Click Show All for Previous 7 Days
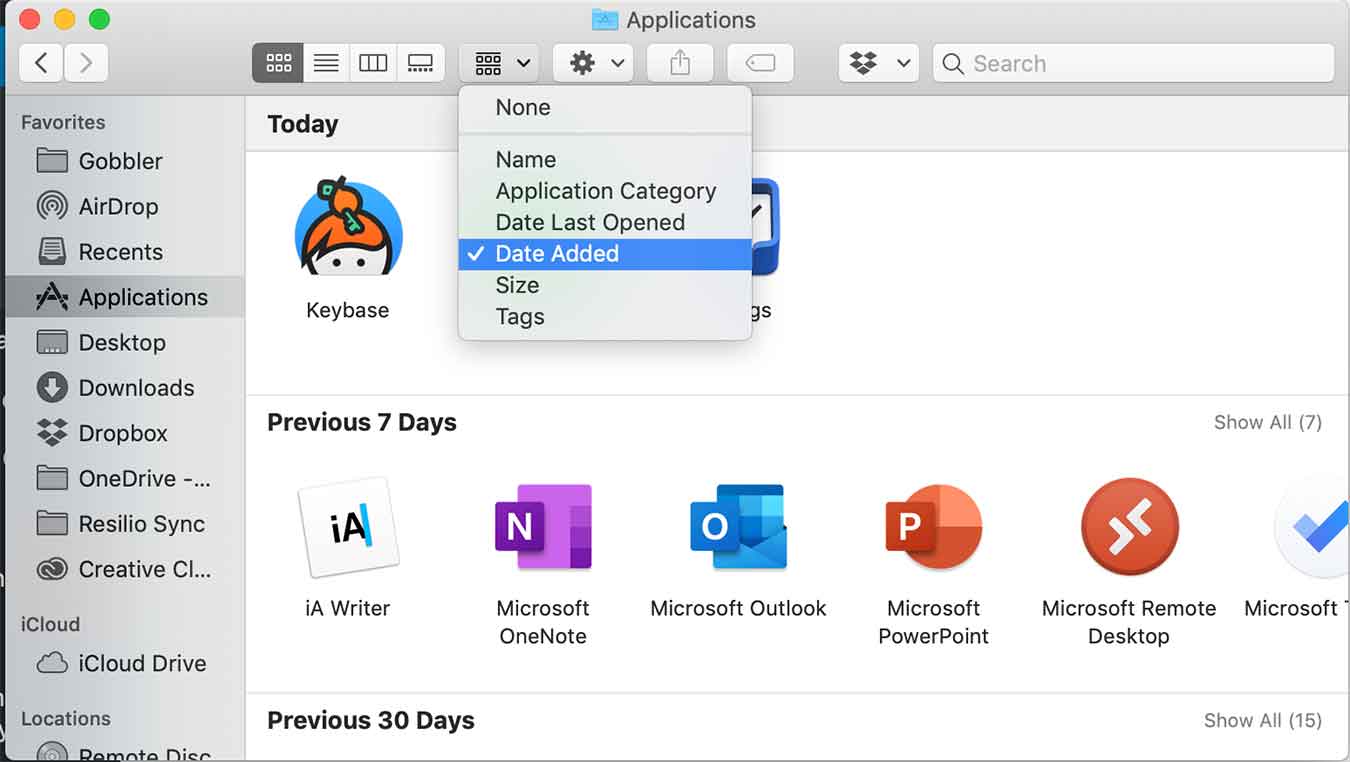This screenshot has width=1350, height=762. pos(1267,422)
